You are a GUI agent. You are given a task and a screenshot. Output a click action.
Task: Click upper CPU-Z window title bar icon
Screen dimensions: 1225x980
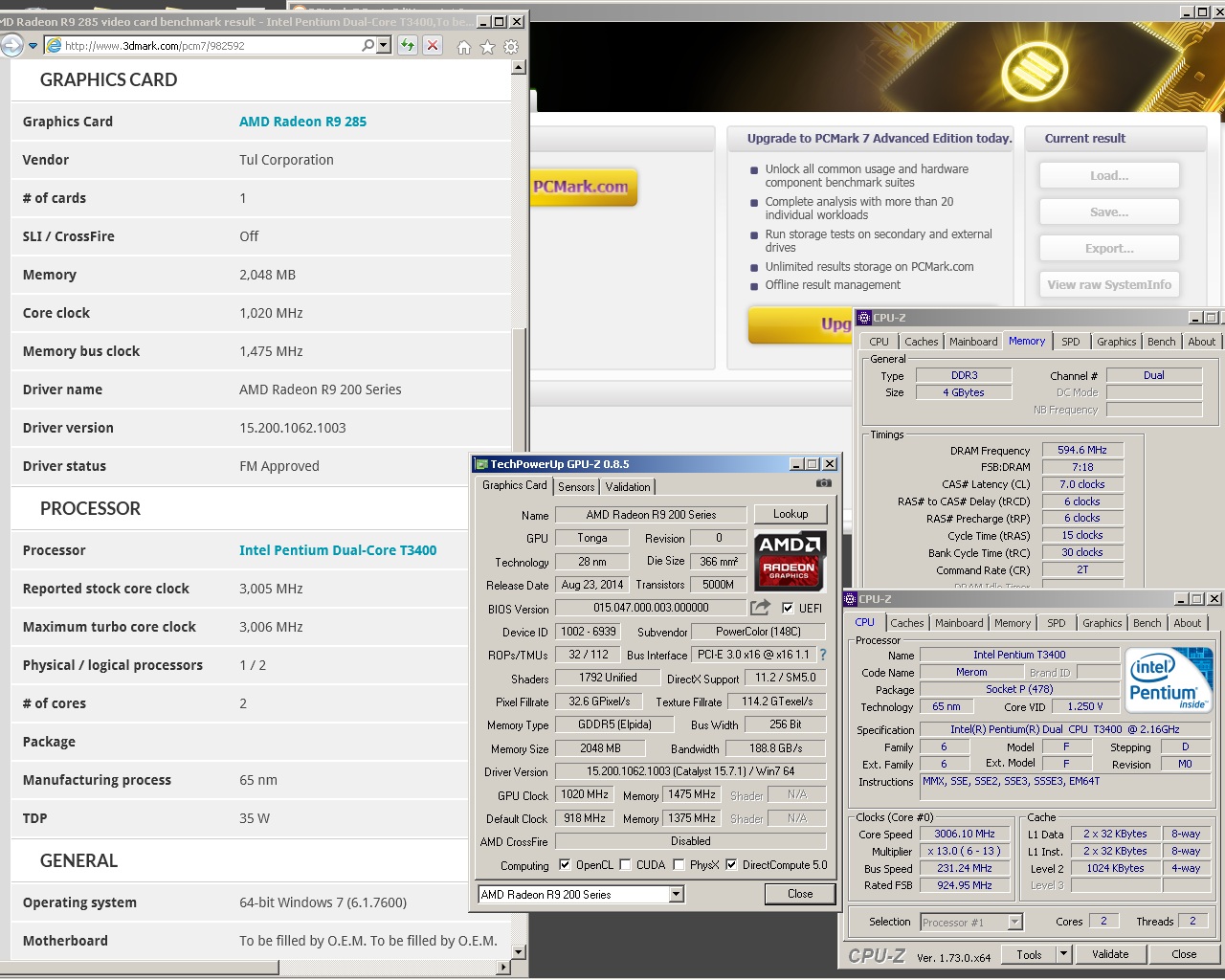click(x=864, y=318)
